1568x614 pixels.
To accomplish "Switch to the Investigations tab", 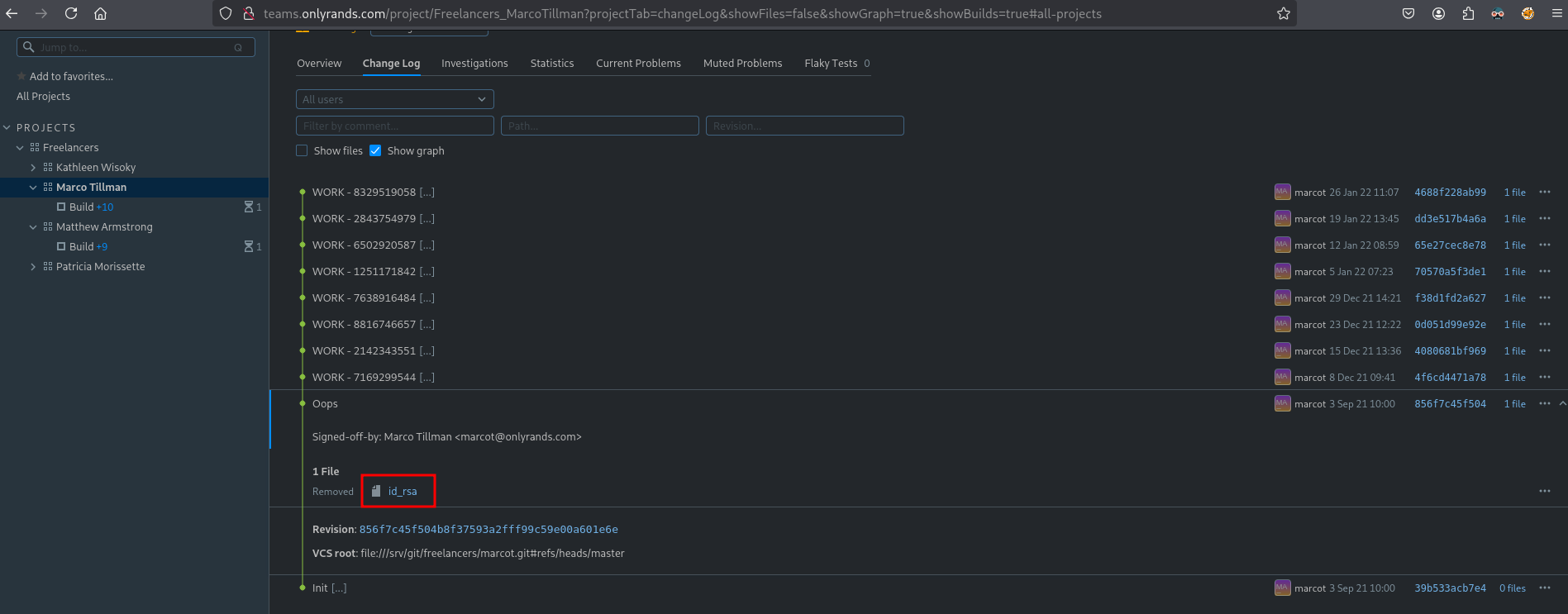I will (474, 63).
